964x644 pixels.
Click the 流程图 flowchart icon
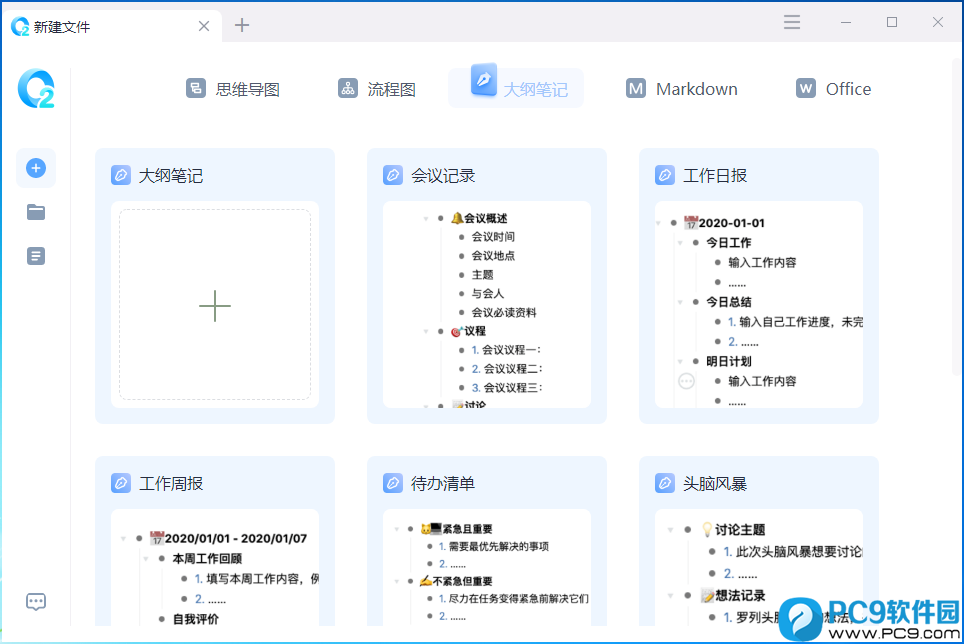(x=348, y=88)
